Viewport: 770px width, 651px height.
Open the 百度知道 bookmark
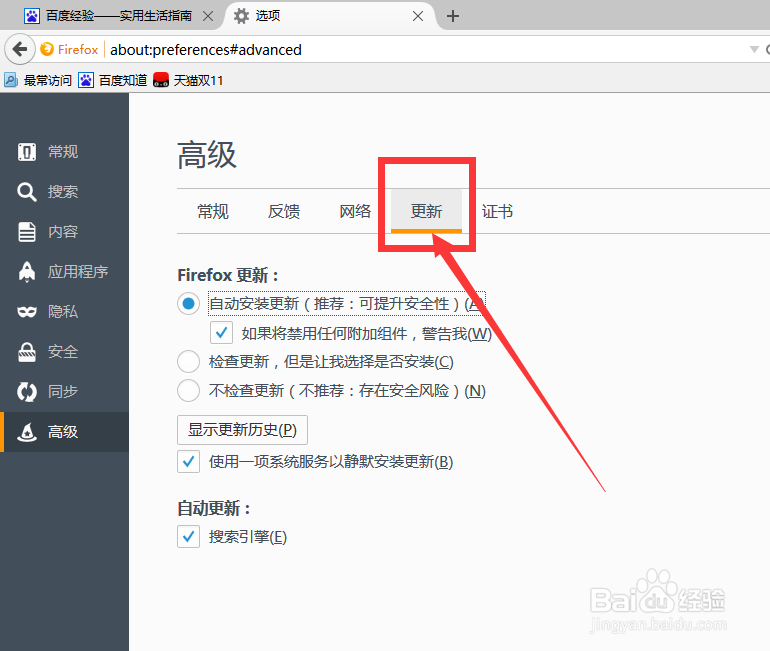pos(113,80)
